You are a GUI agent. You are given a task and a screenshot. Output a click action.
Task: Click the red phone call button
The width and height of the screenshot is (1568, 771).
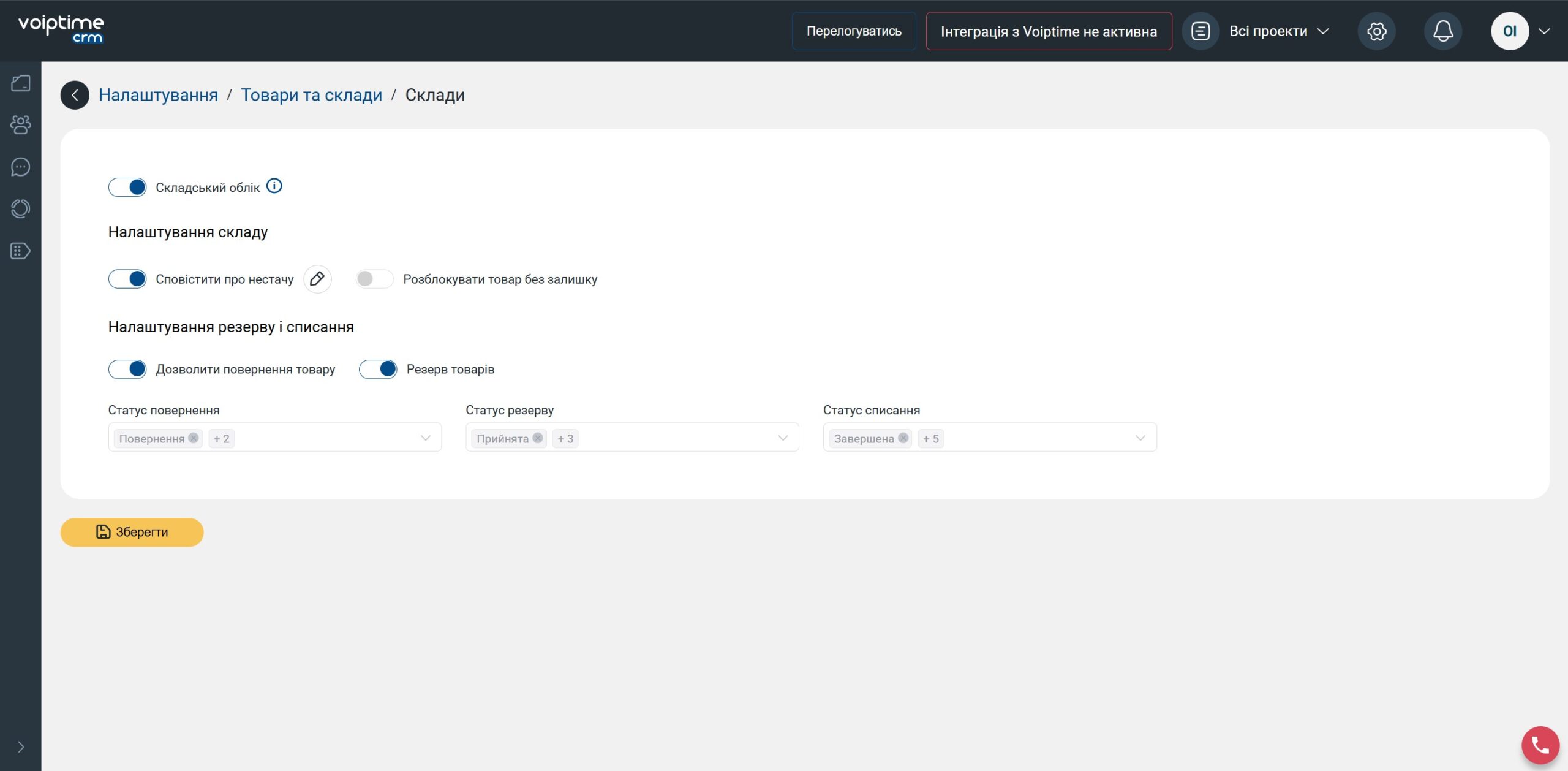[1540, 745]
